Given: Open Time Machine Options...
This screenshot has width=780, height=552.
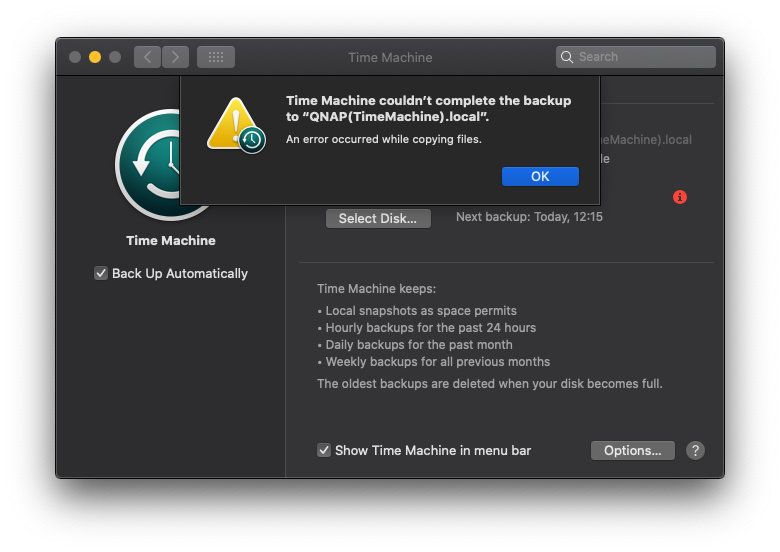Looking at the screenshot, I should (x=632, y=451).
